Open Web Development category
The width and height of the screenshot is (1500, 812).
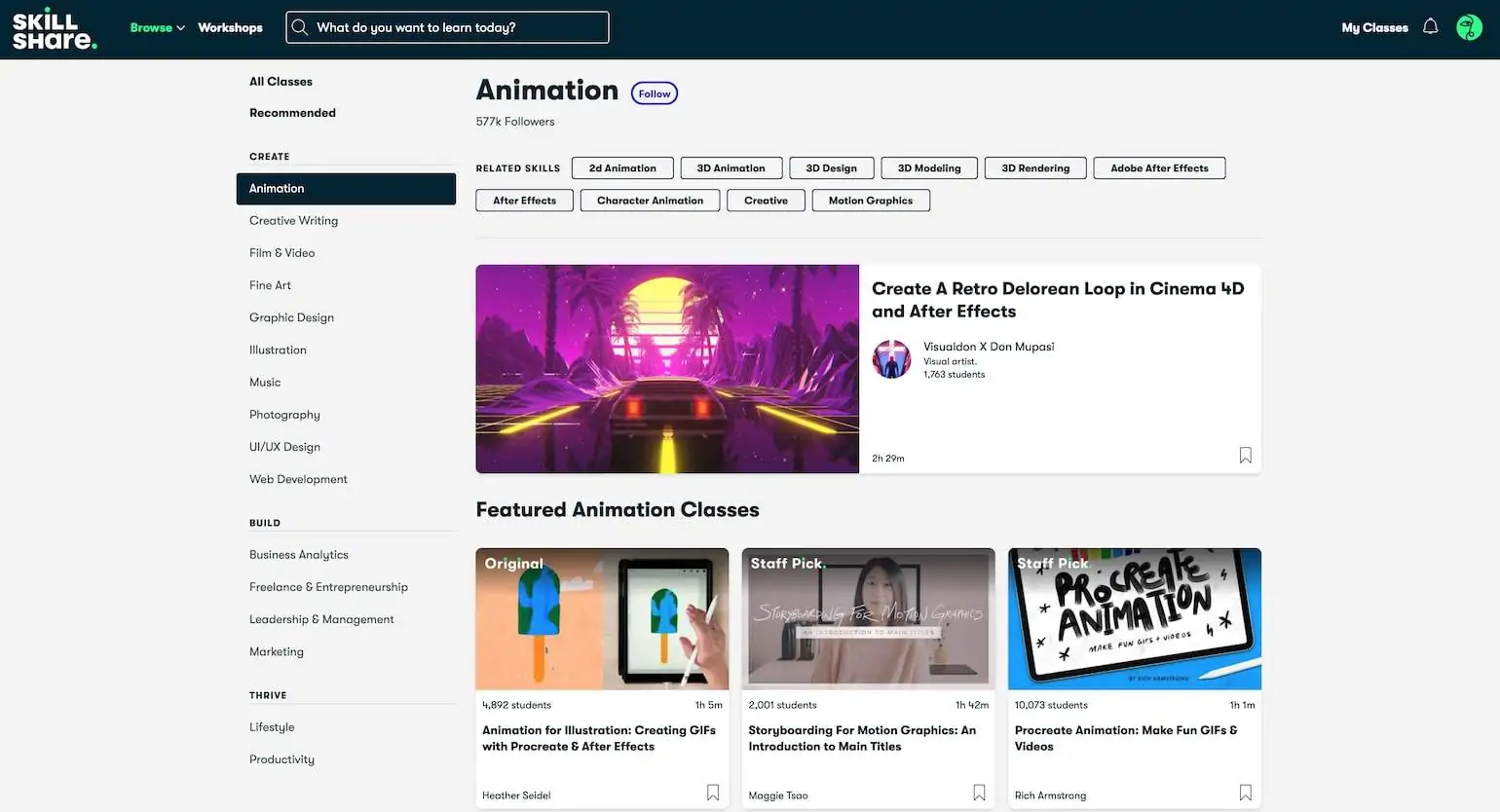(298, 479)
